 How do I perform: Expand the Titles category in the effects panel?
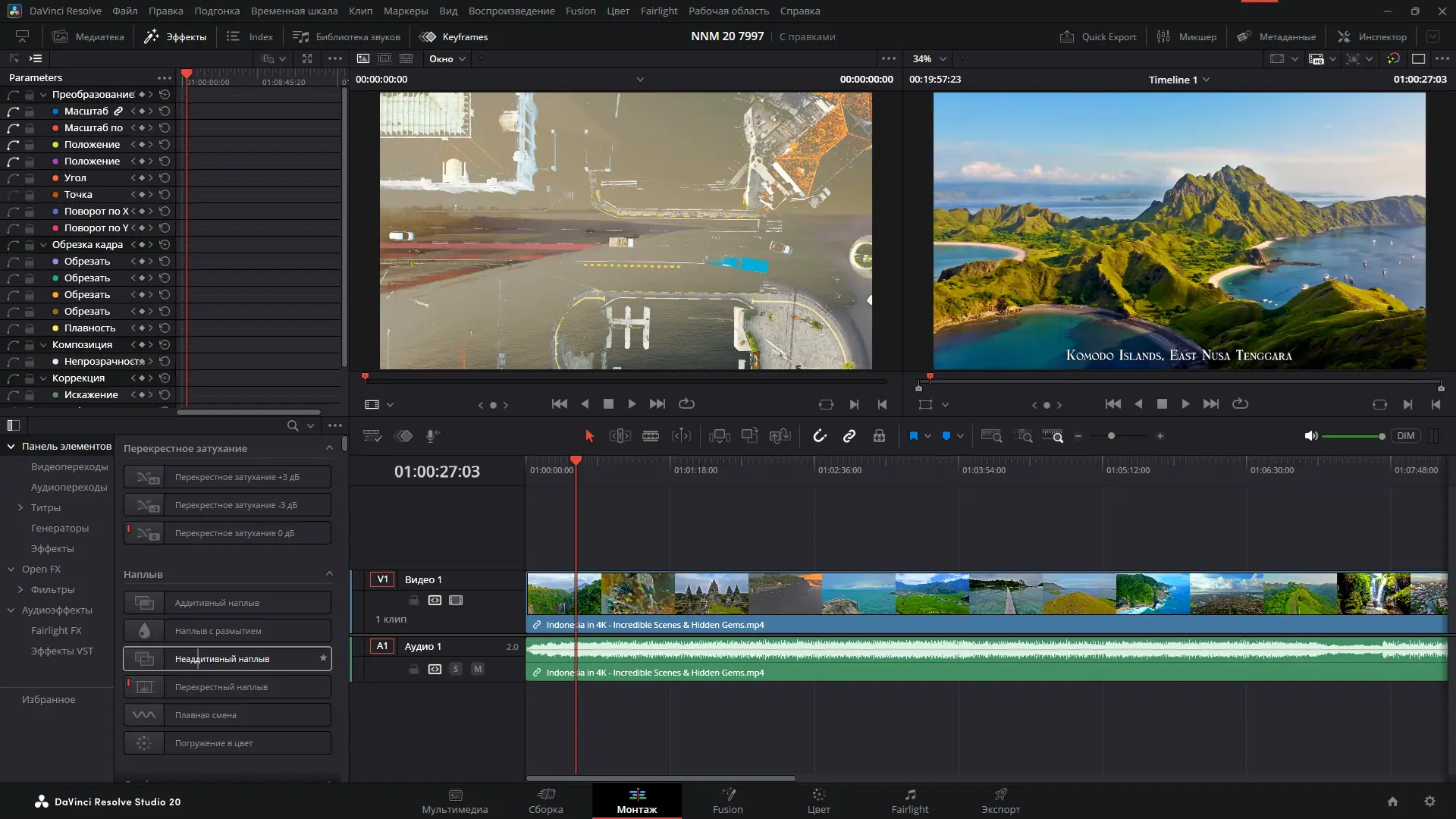(20, 507)
